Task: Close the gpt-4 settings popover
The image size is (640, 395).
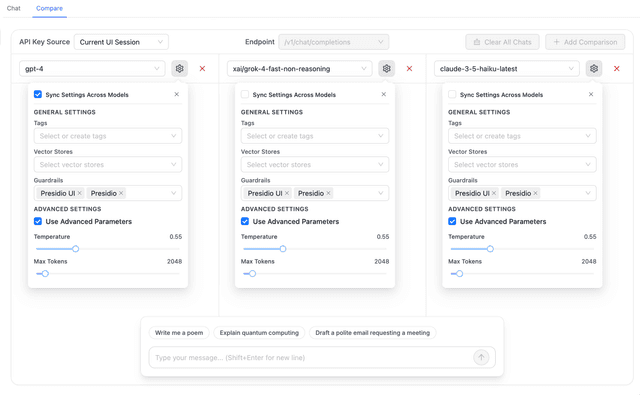Action: coord(177,94)
